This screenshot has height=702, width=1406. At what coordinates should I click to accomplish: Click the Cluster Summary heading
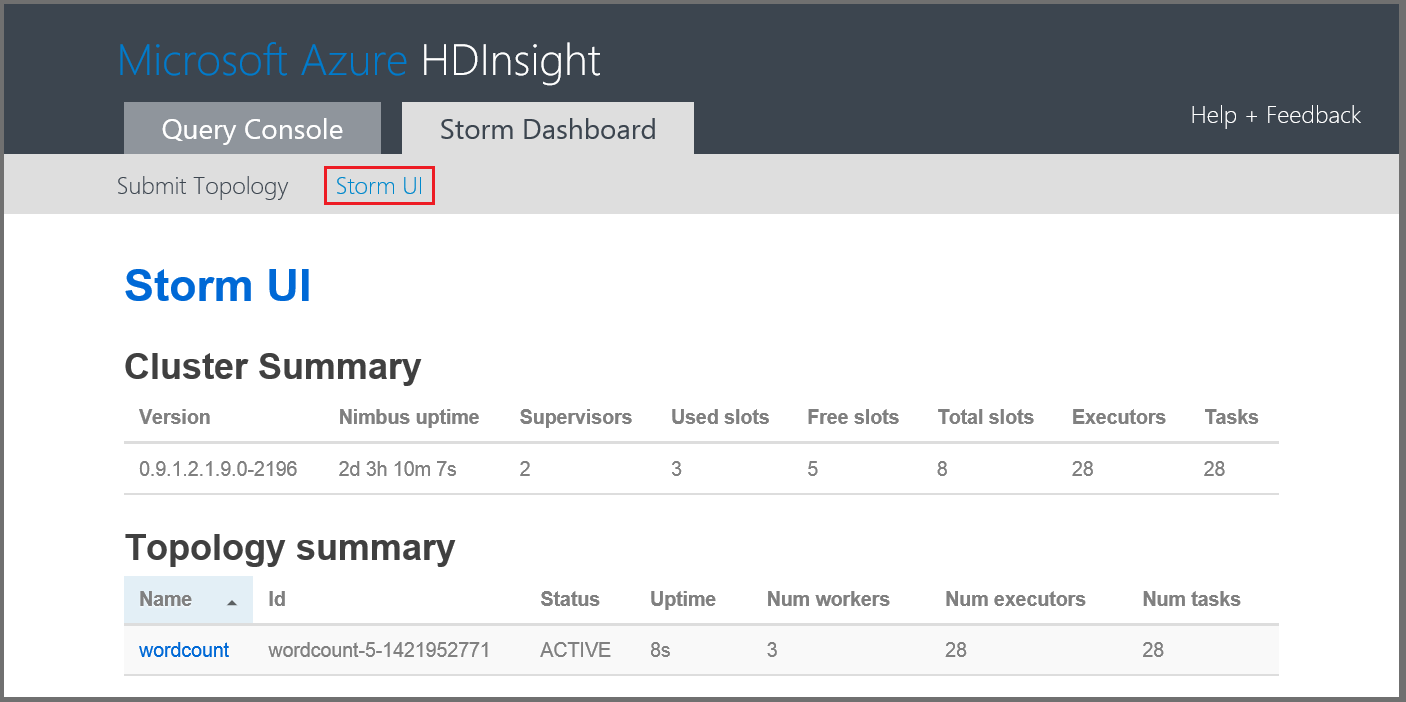pyautogui.click(x=272, y=367)
